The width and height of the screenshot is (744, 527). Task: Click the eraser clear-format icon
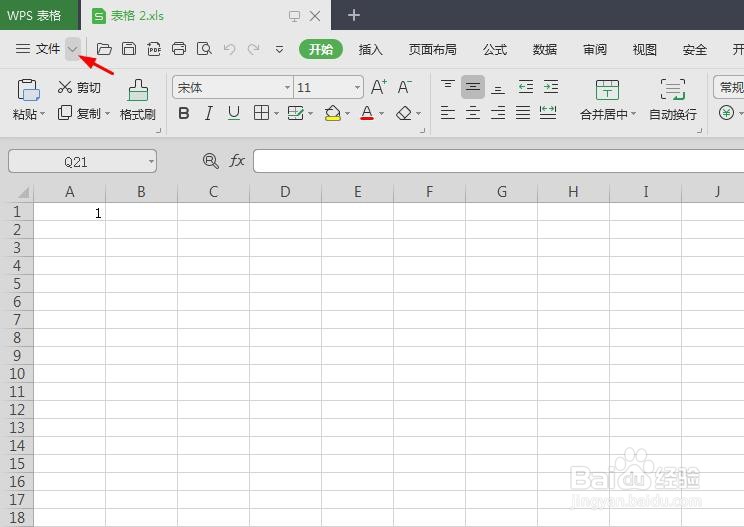pos(404,113)
